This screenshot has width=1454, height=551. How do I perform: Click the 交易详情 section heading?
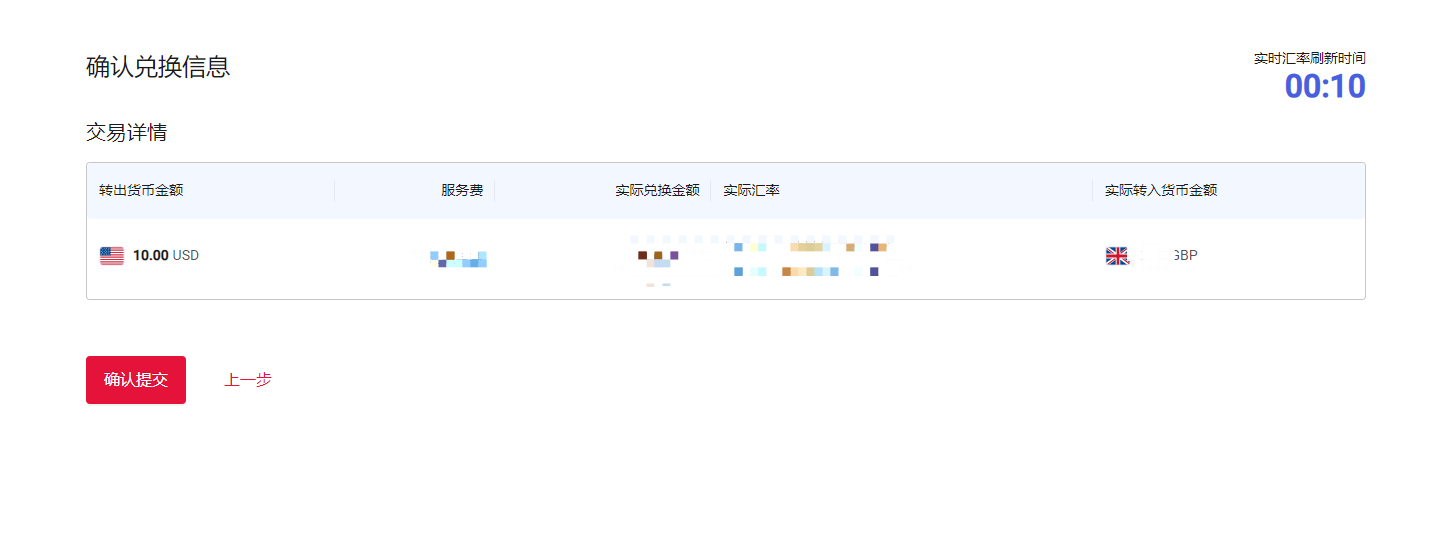126,133
